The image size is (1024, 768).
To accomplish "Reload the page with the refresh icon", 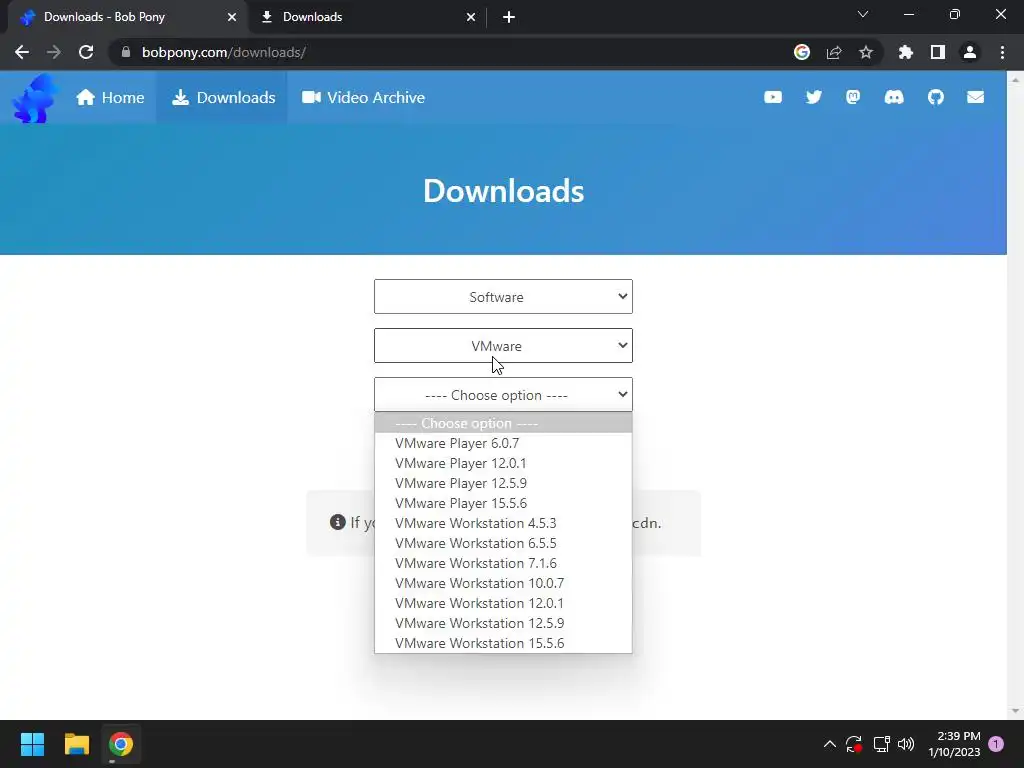I will 86,52.
